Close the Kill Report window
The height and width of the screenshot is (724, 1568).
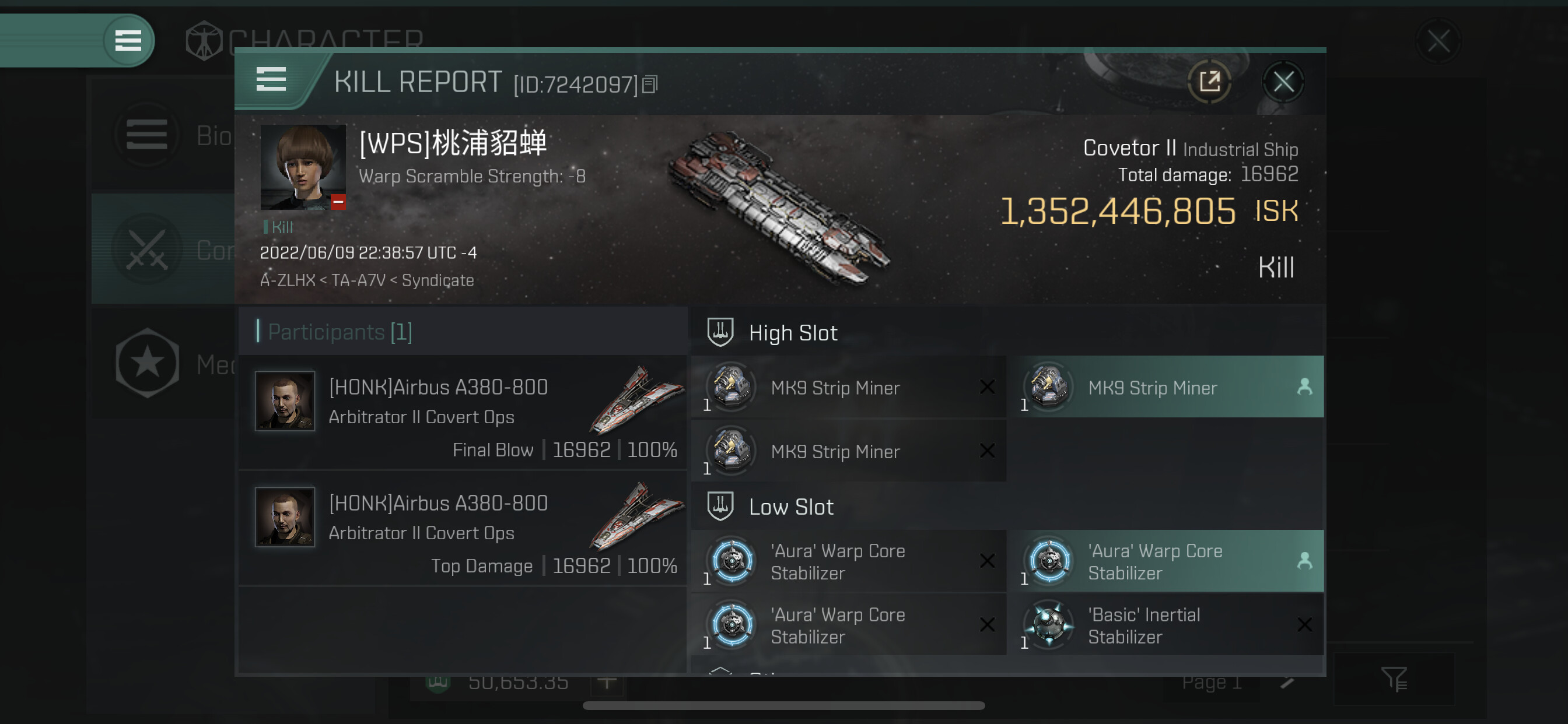pos(1283,82)
